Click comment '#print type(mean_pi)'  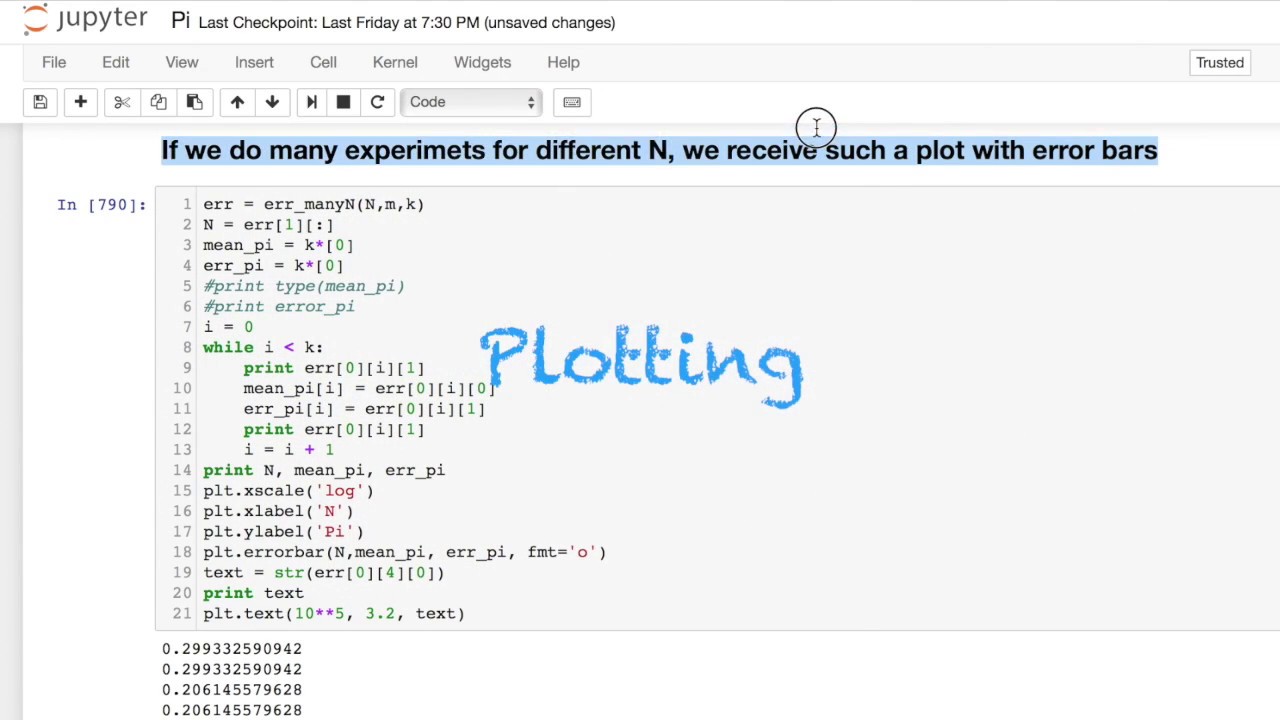click(304, 286)
